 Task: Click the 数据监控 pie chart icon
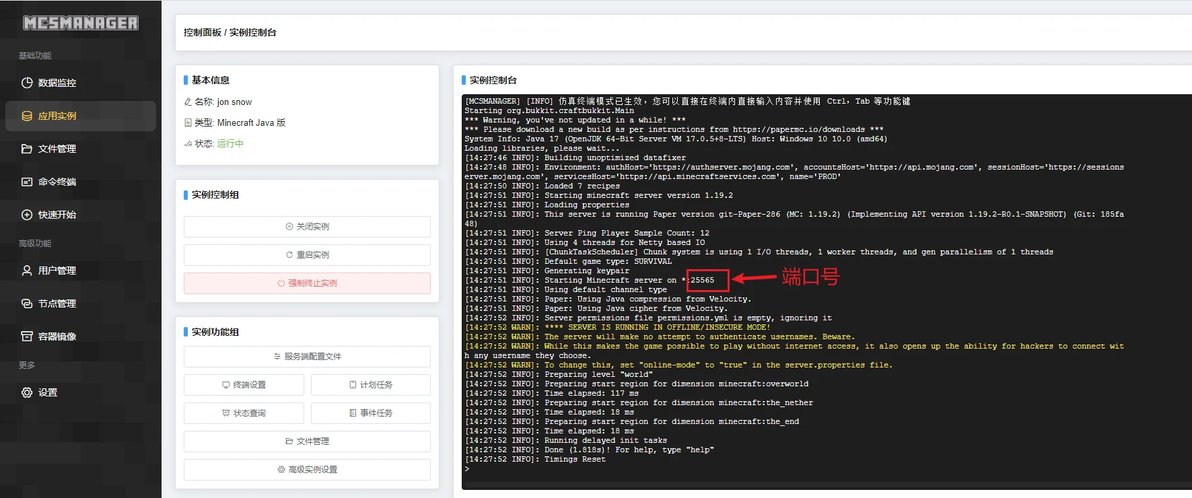click(27, 83)
